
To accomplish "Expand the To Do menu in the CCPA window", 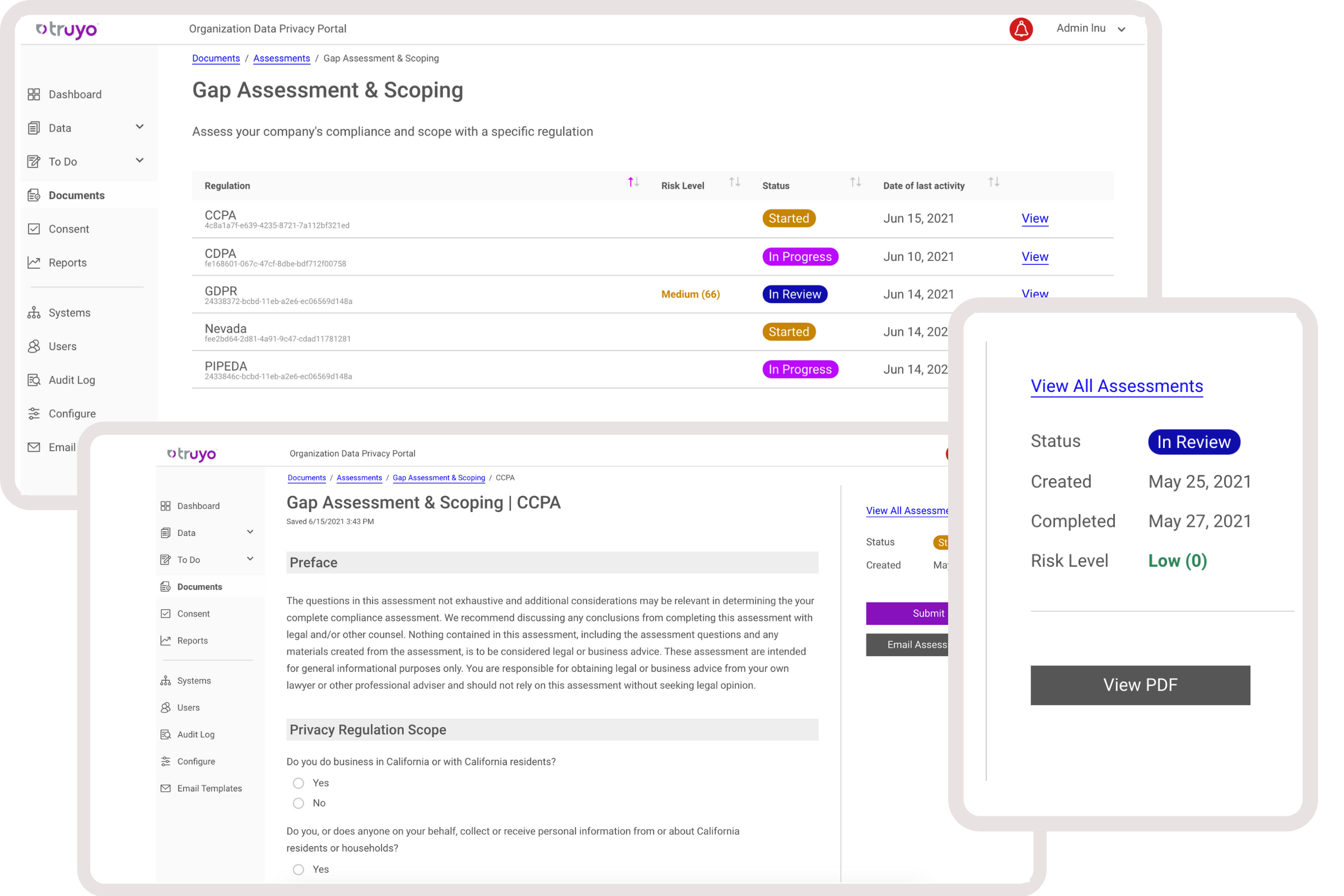I will click(x=250, y=559).
